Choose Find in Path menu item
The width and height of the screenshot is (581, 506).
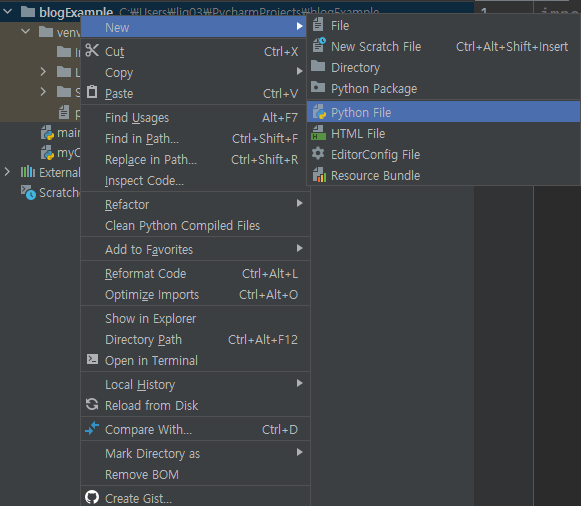point(195,139)
